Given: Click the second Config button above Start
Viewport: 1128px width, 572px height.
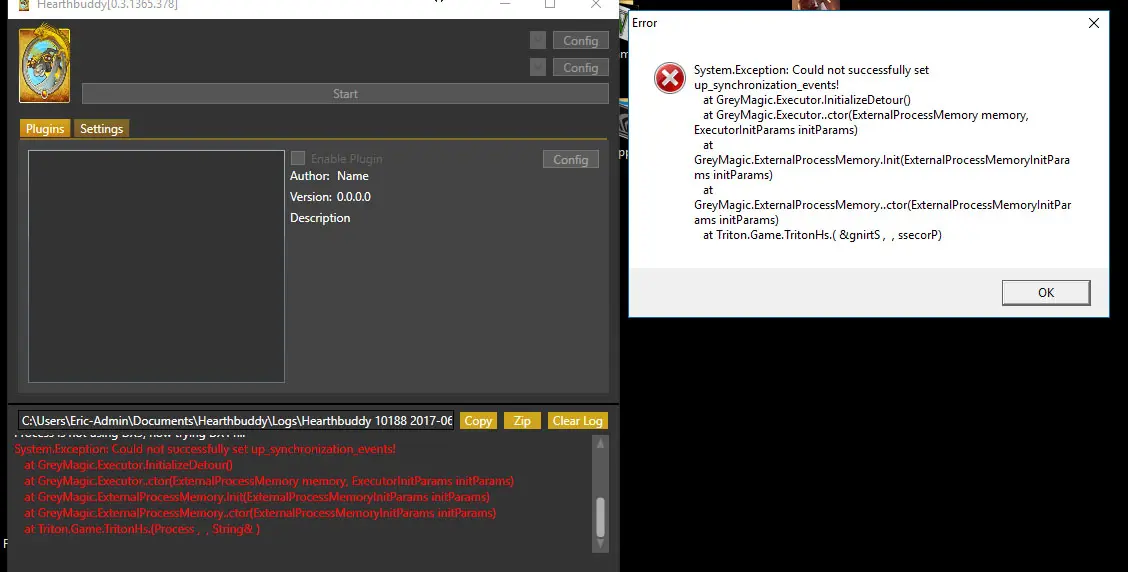Looking at the screenshot, I should pos(581,67).
